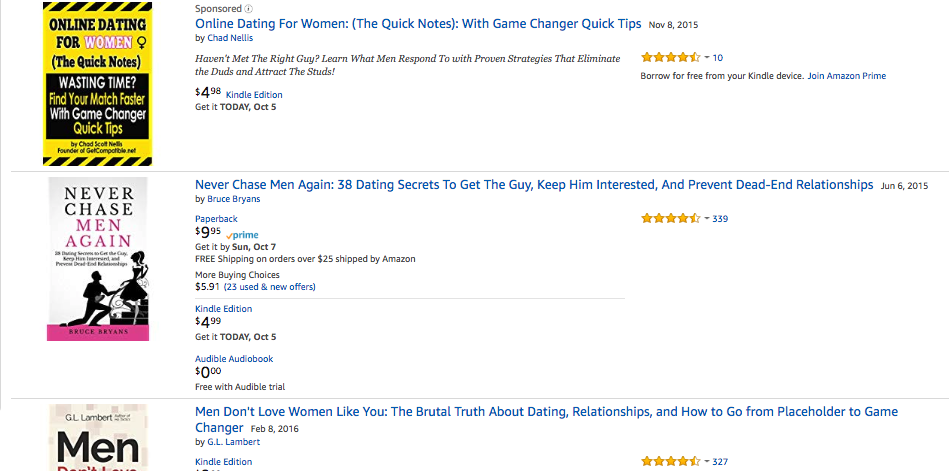Open Never Chase Men Again title link
This screenshot has width=950, height=471.
534,185
